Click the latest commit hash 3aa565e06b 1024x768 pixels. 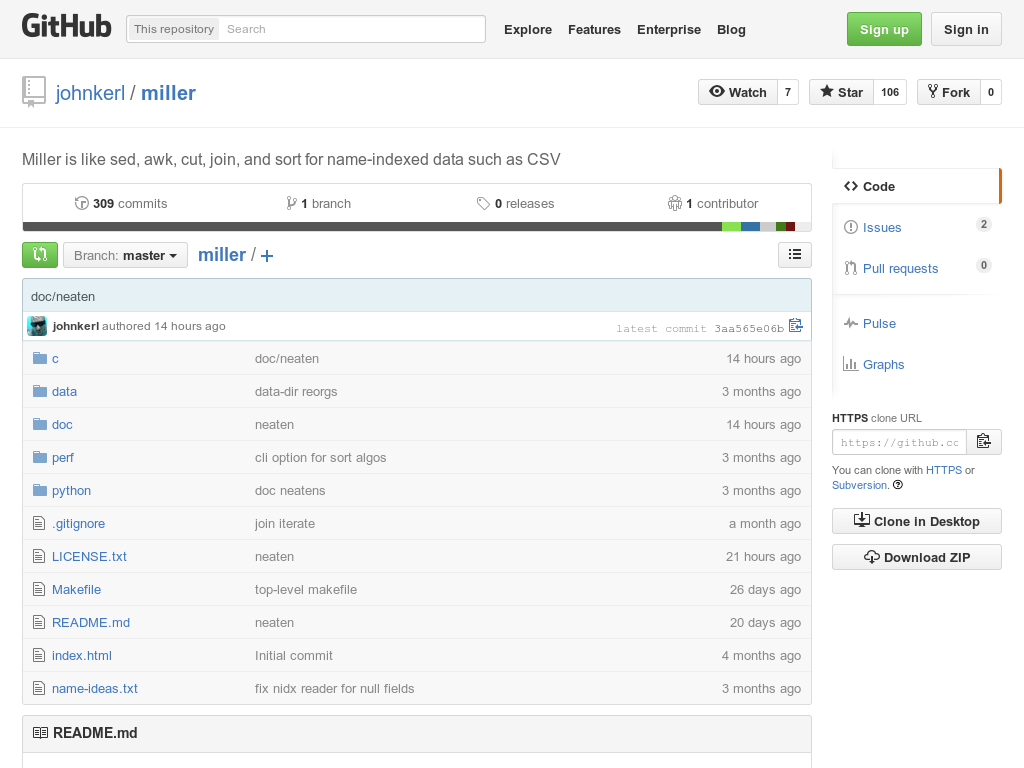click(748, 328)
